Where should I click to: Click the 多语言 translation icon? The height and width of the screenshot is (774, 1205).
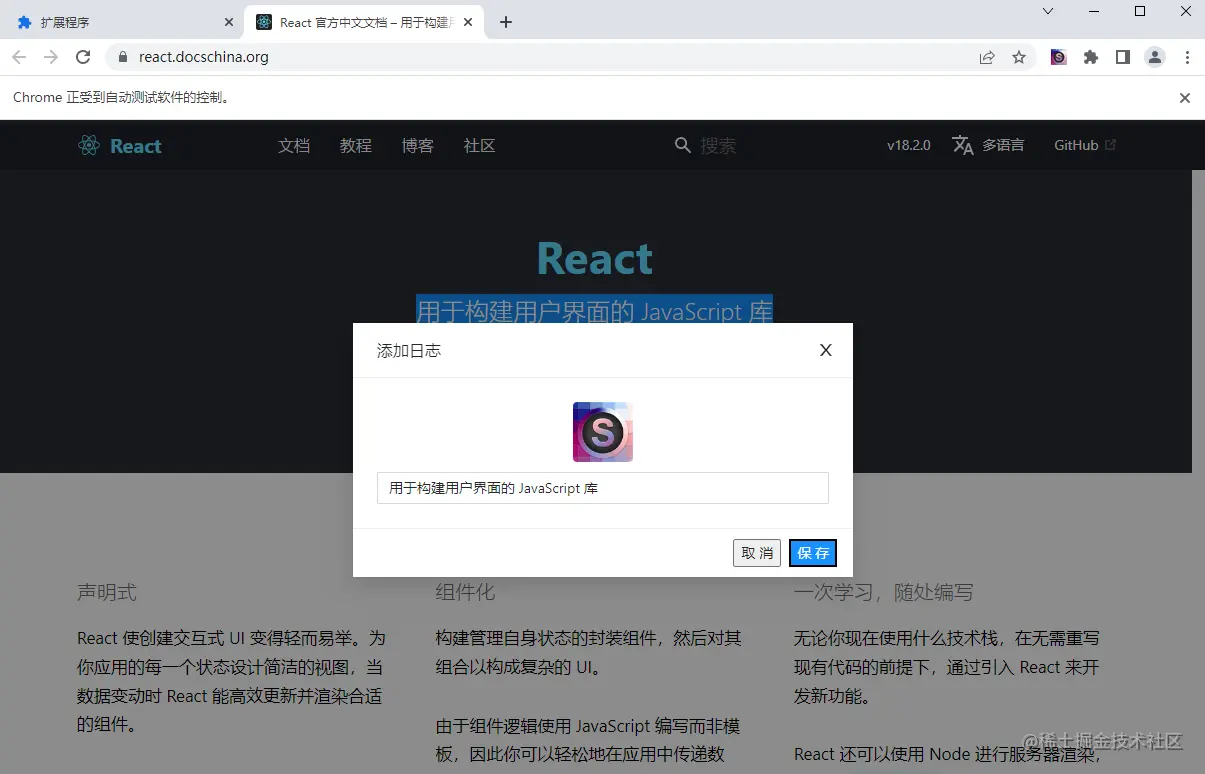962,145
